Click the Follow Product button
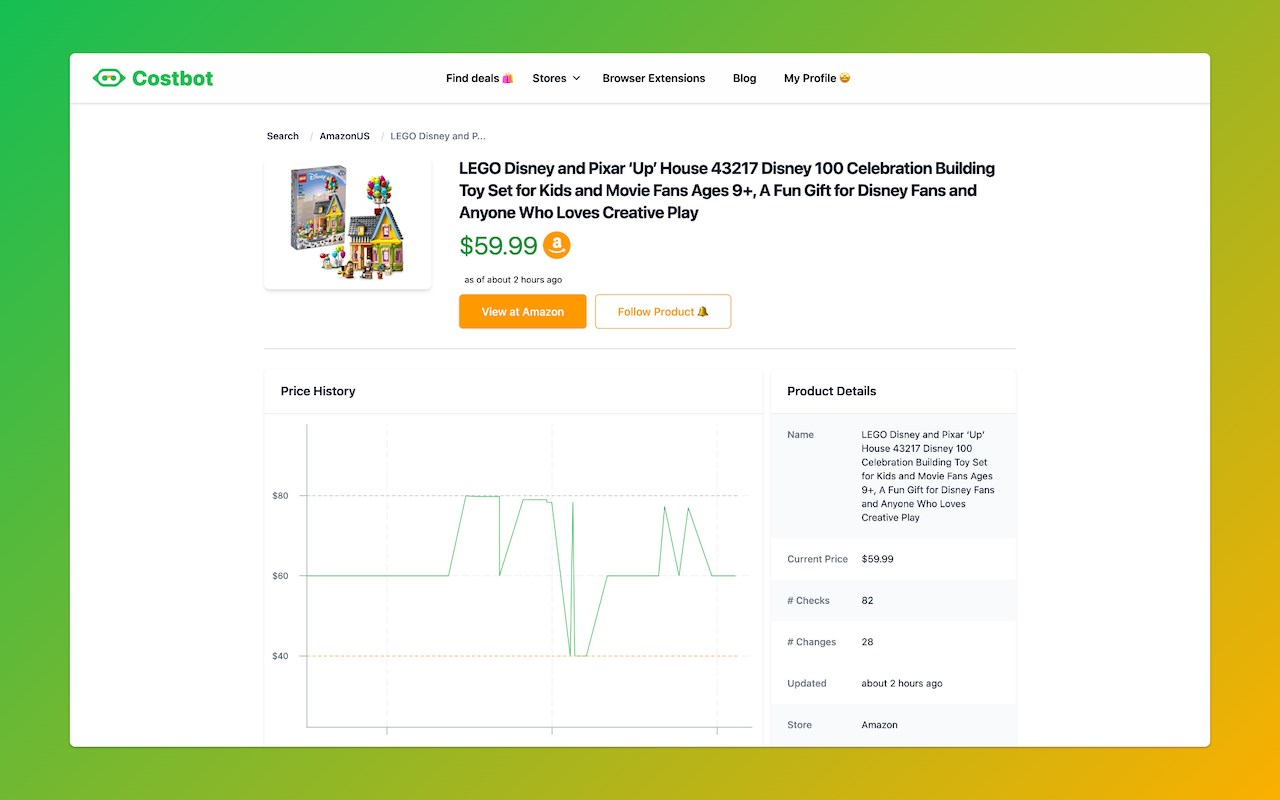This screenshot has height=800, width=1280. click(x=663, y=311)
